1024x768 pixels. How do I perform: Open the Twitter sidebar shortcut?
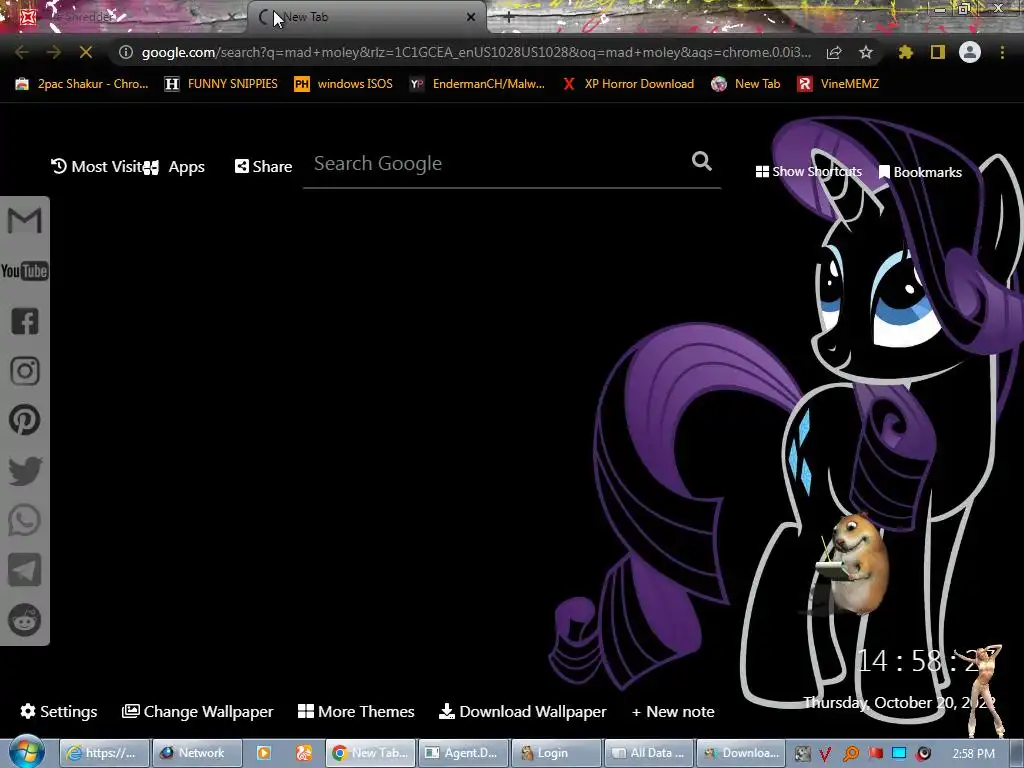(25, 471)
